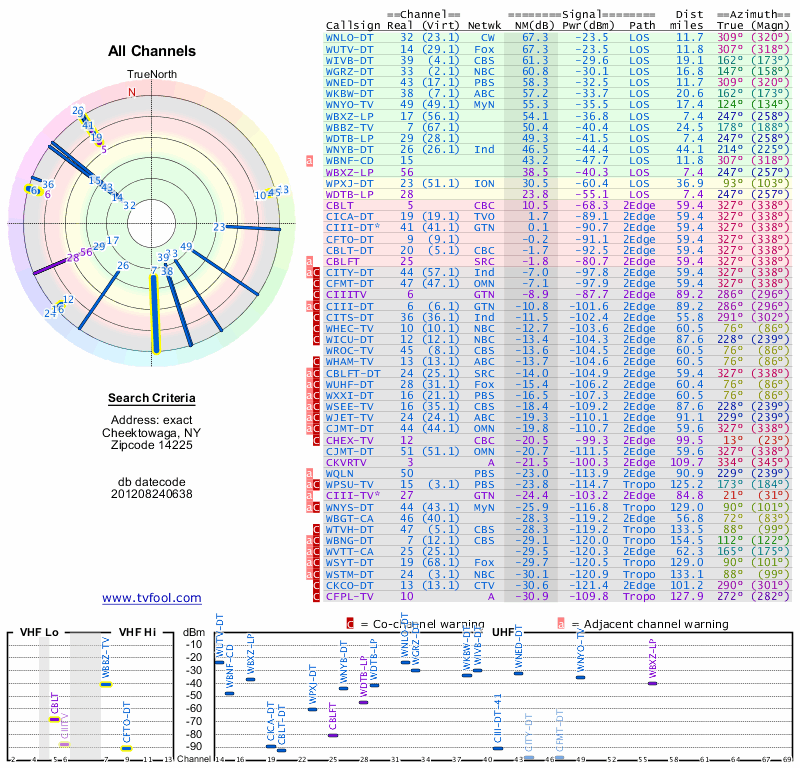Image resolution: width=800 pixels, height=768 pixels.
Task: Select the WIVB-DT callsign row
Action: 349,60
